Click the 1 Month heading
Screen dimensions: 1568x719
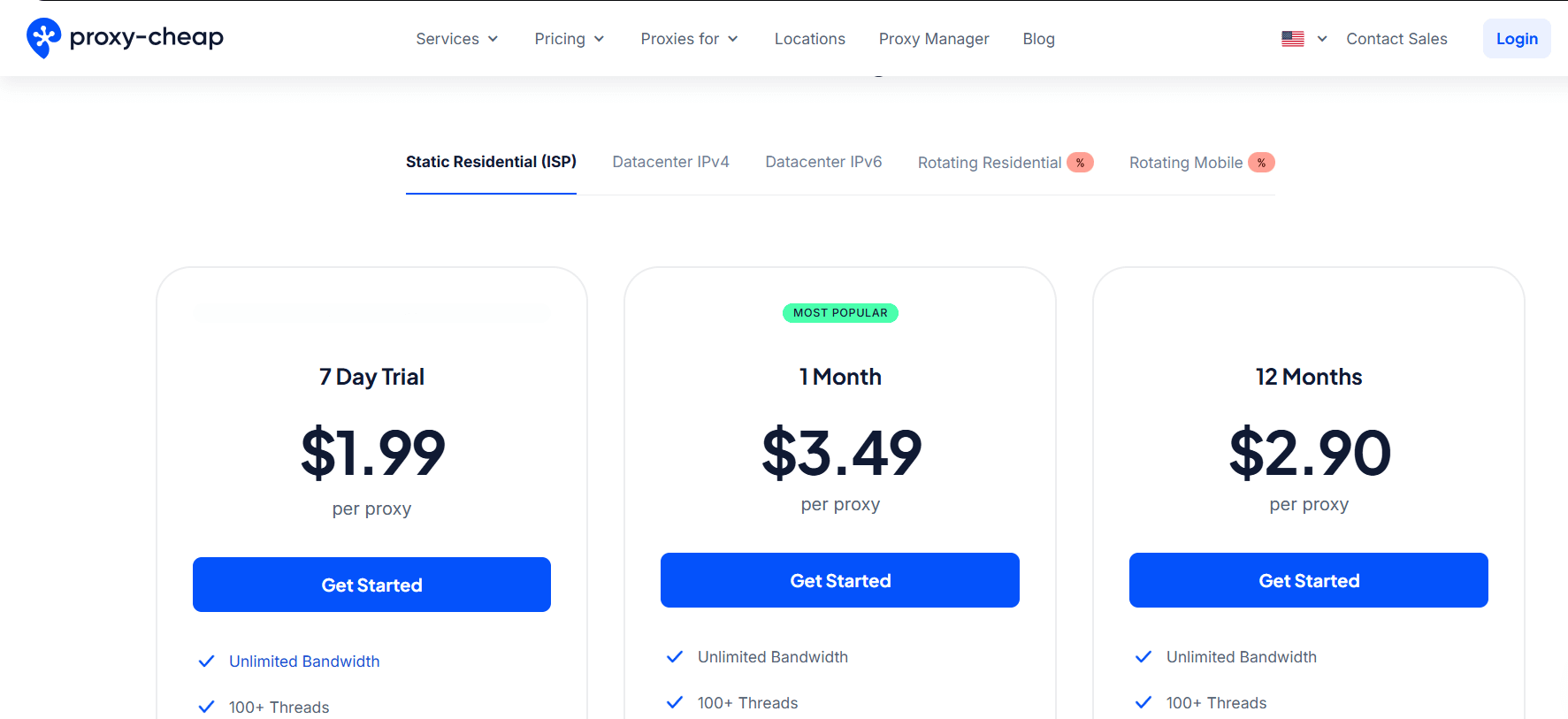840,377
